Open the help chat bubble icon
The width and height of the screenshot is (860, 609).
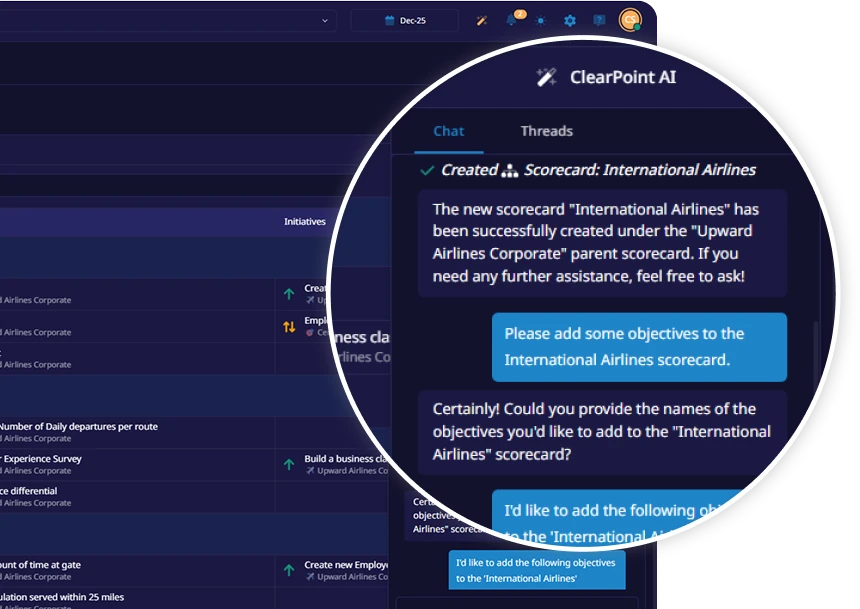(x=599, y=20)
